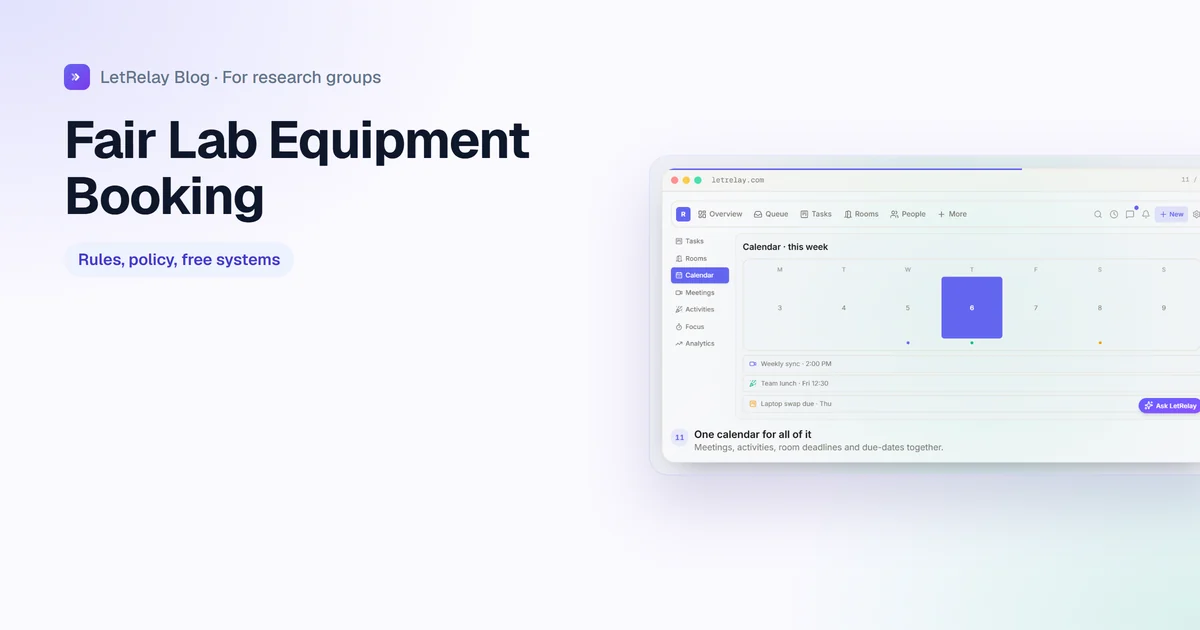Screen dimensions: 1200x630
Task: Click the "Fair Lab Equipment Booking" title
Action: [297, 168]
